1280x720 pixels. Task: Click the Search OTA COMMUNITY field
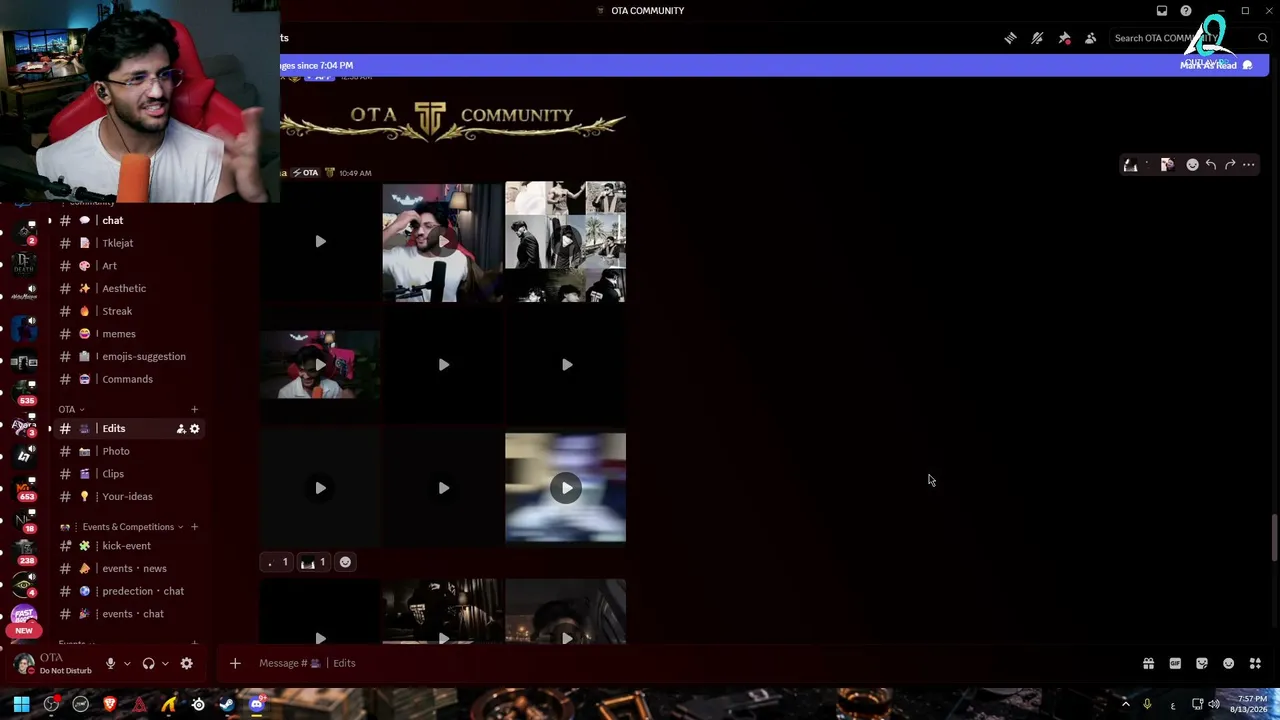click(1189, 38)
